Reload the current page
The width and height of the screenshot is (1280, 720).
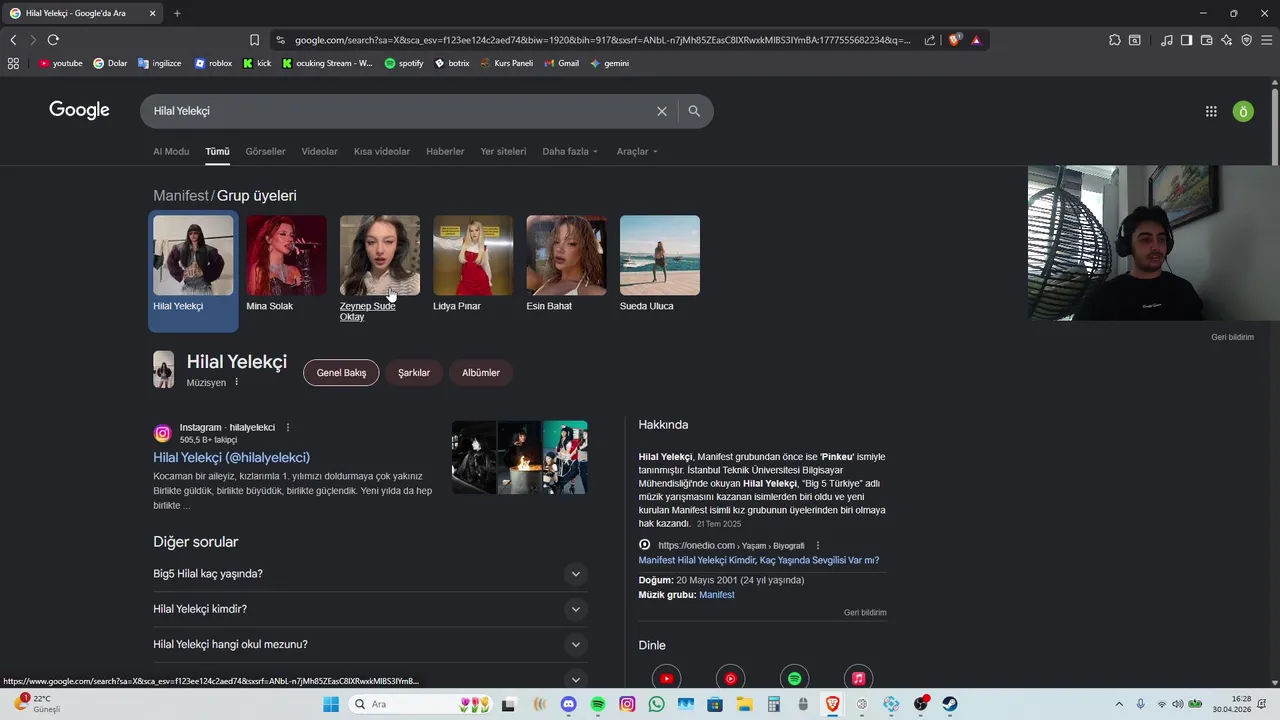pyautogui.click(x=53, y=40)
